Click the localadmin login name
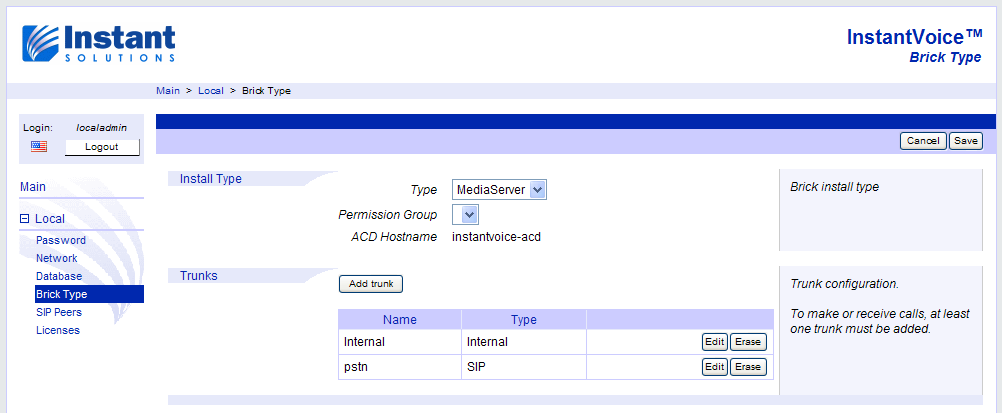This screenshot has width=1002, height=413. click(x=102, y=128)
